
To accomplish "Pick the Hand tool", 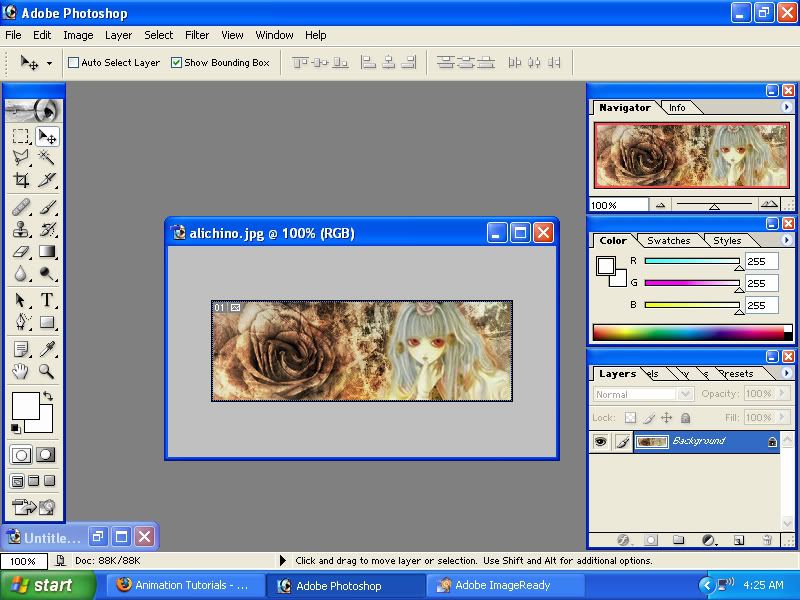I will click(20, 371).
